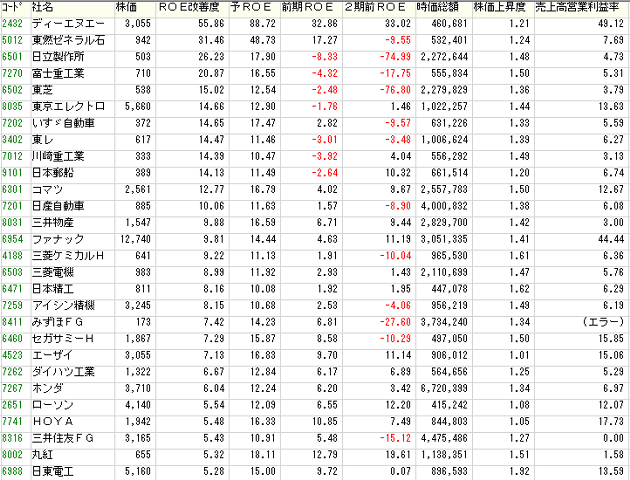
Task: Select company name 川崎重工業
Action: 58,156
